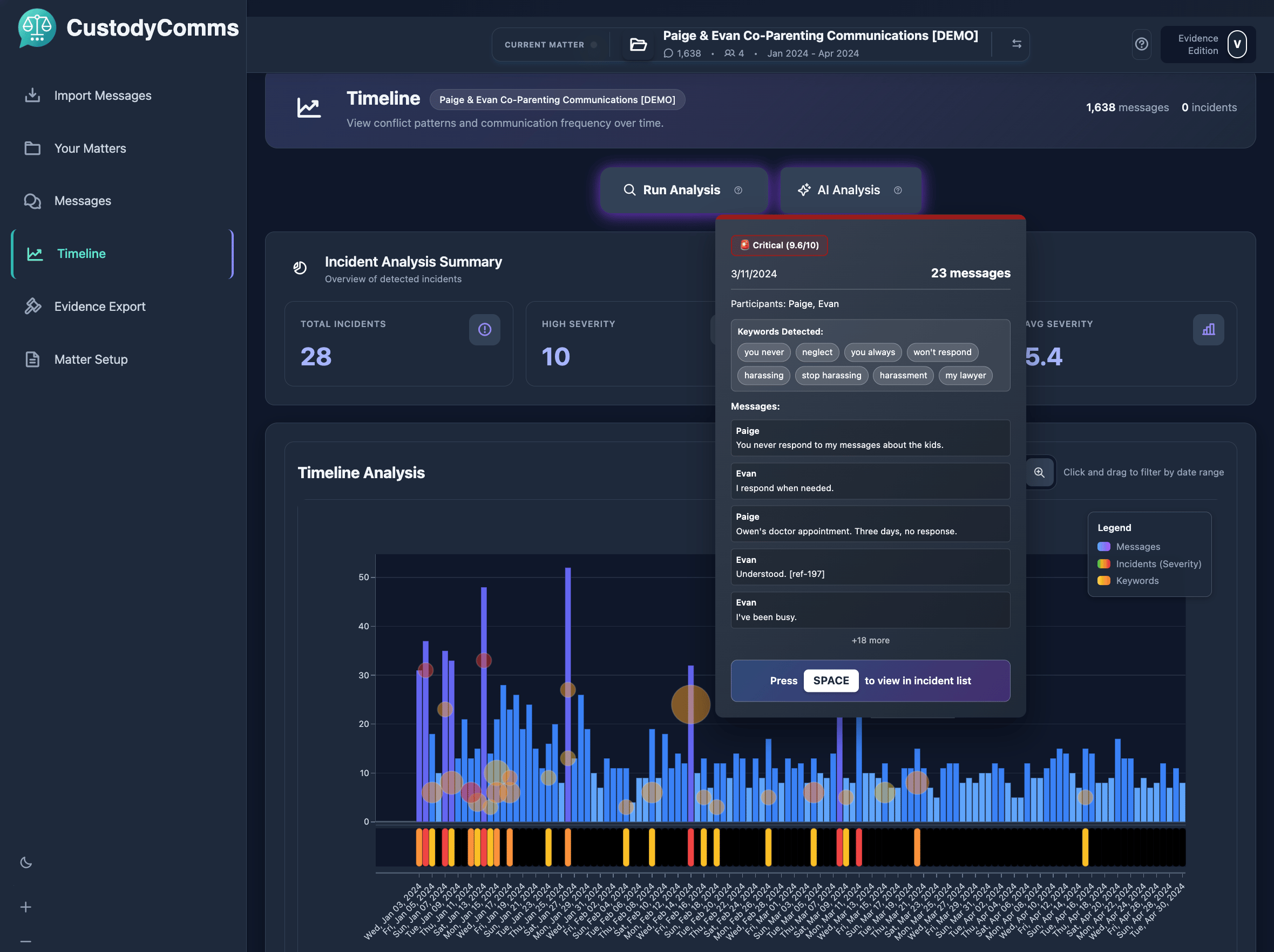Click 'you always' keyword chip
This screenshot has width=1274, height=952.
pos(872,352)
